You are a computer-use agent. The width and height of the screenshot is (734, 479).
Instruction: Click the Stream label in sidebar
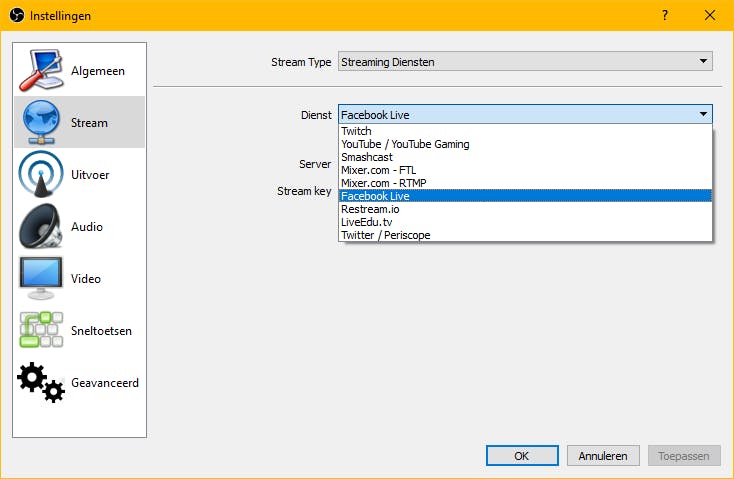coord(89,123)
